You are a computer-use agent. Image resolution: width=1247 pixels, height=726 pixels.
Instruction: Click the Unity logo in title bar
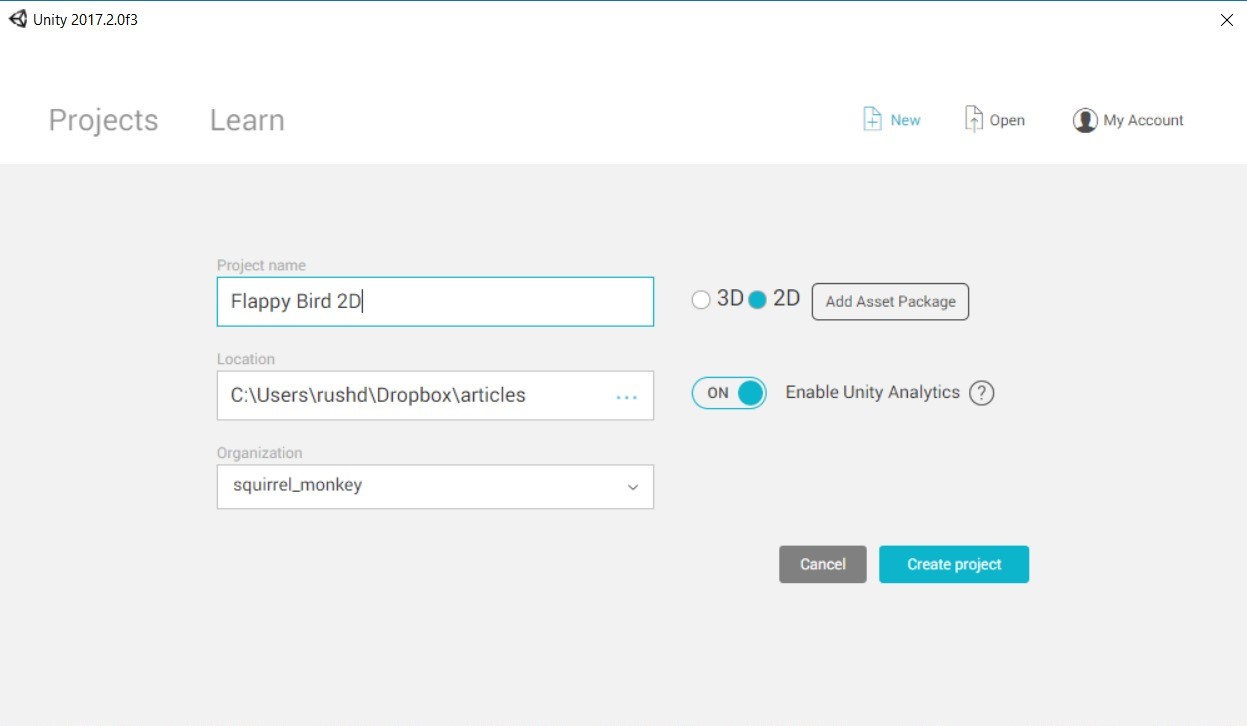click(x=18, y=19)
